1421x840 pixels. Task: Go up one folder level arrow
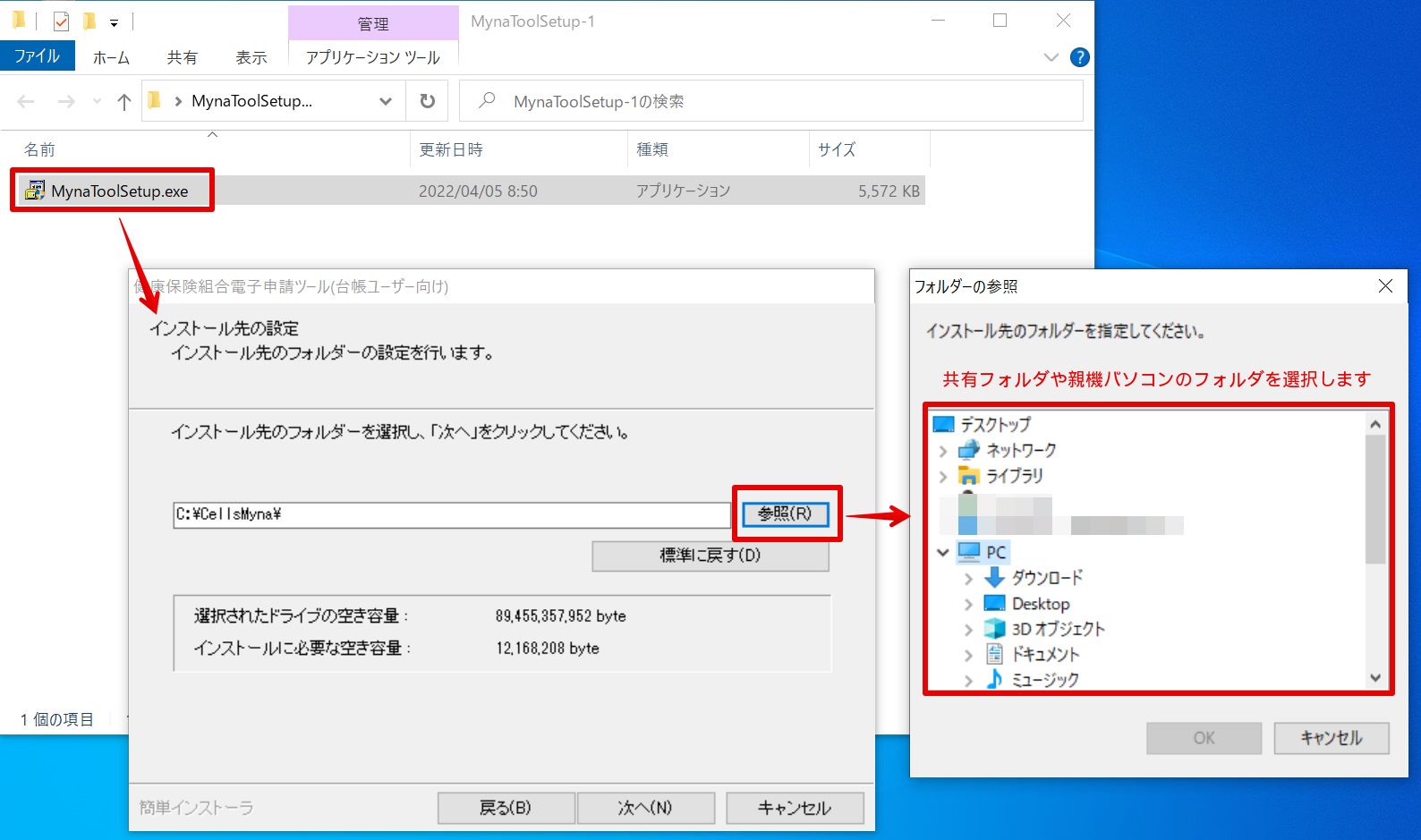click(124, 102)
